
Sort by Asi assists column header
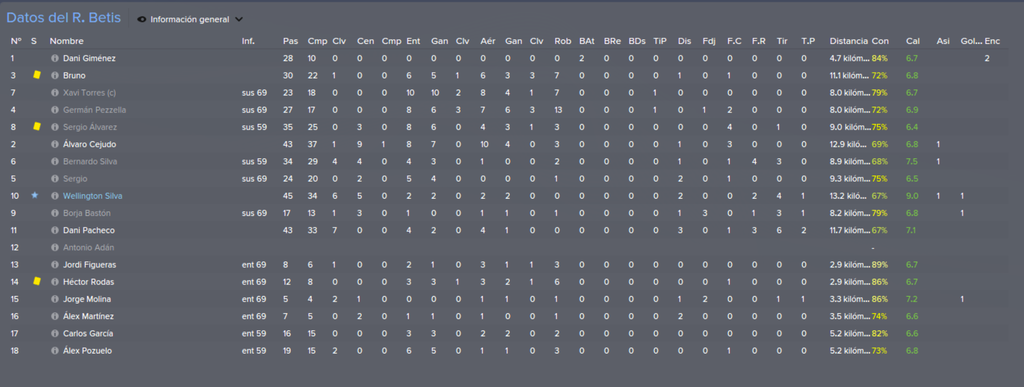pyautogui.click(x=943, y=41)
